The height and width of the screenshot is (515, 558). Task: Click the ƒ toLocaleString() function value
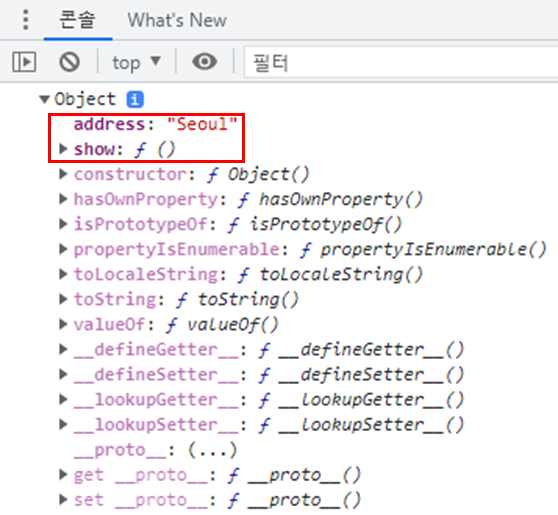pos(330,275)
